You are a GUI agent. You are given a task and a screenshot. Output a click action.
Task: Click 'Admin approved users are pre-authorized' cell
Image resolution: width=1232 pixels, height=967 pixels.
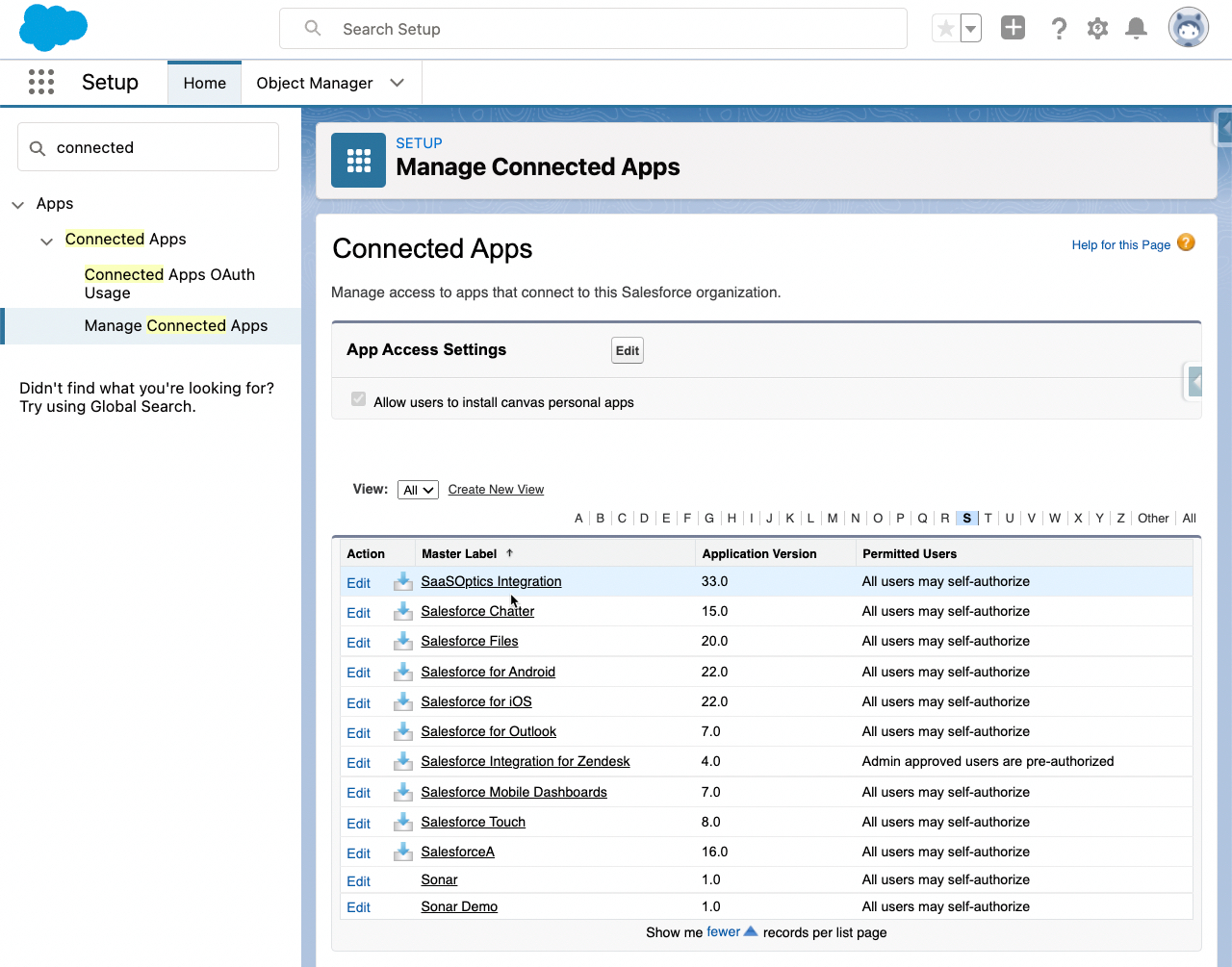pyautogui.click(x=988, y=761)
